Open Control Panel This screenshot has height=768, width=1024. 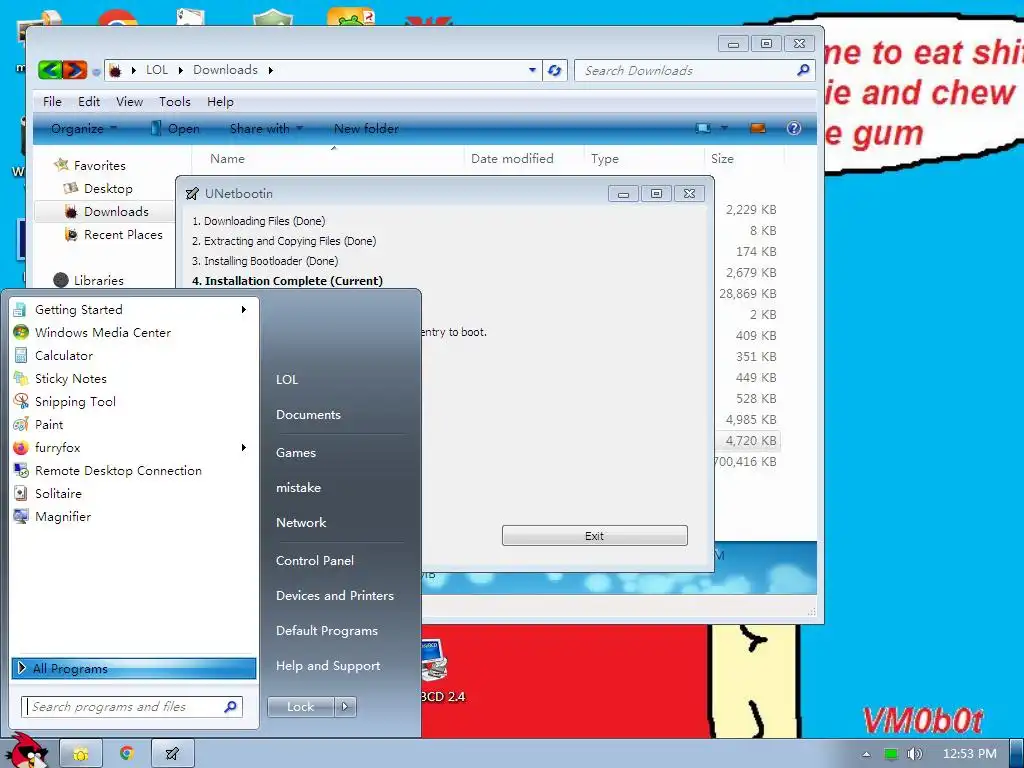coord(315,560)
